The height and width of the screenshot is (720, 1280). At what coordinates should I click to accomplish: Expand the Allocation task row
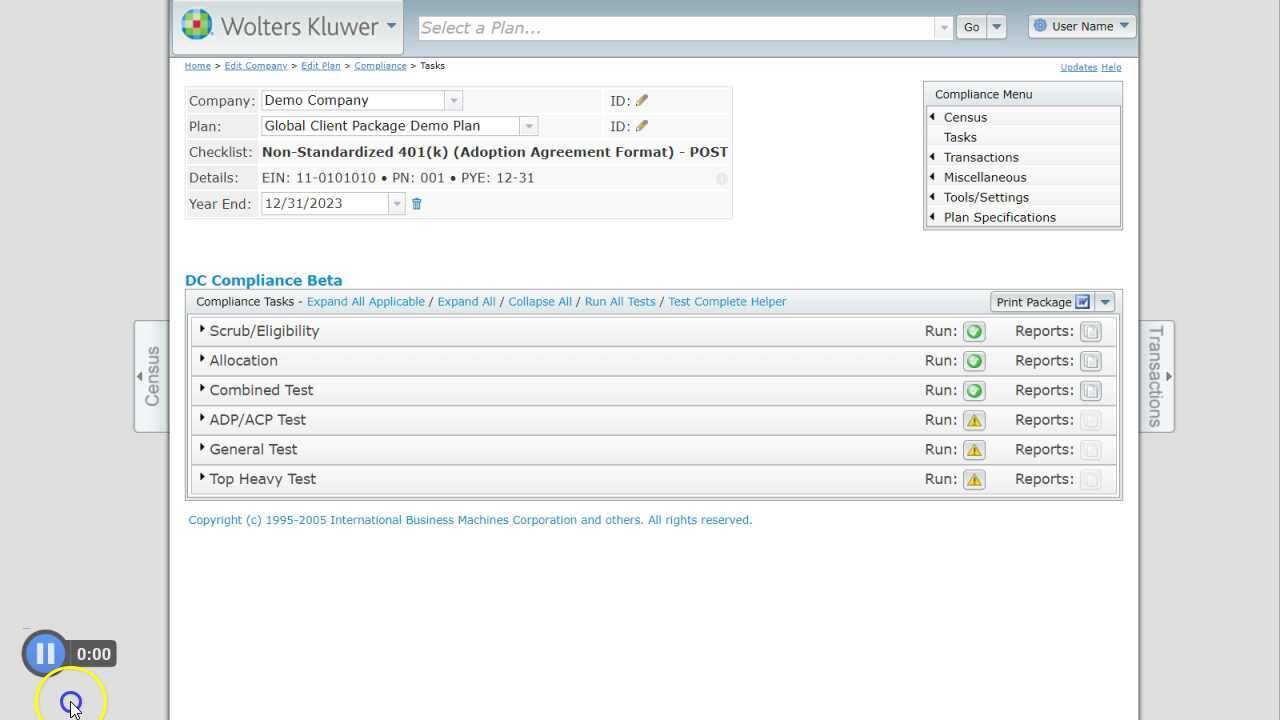coord(202,359)
